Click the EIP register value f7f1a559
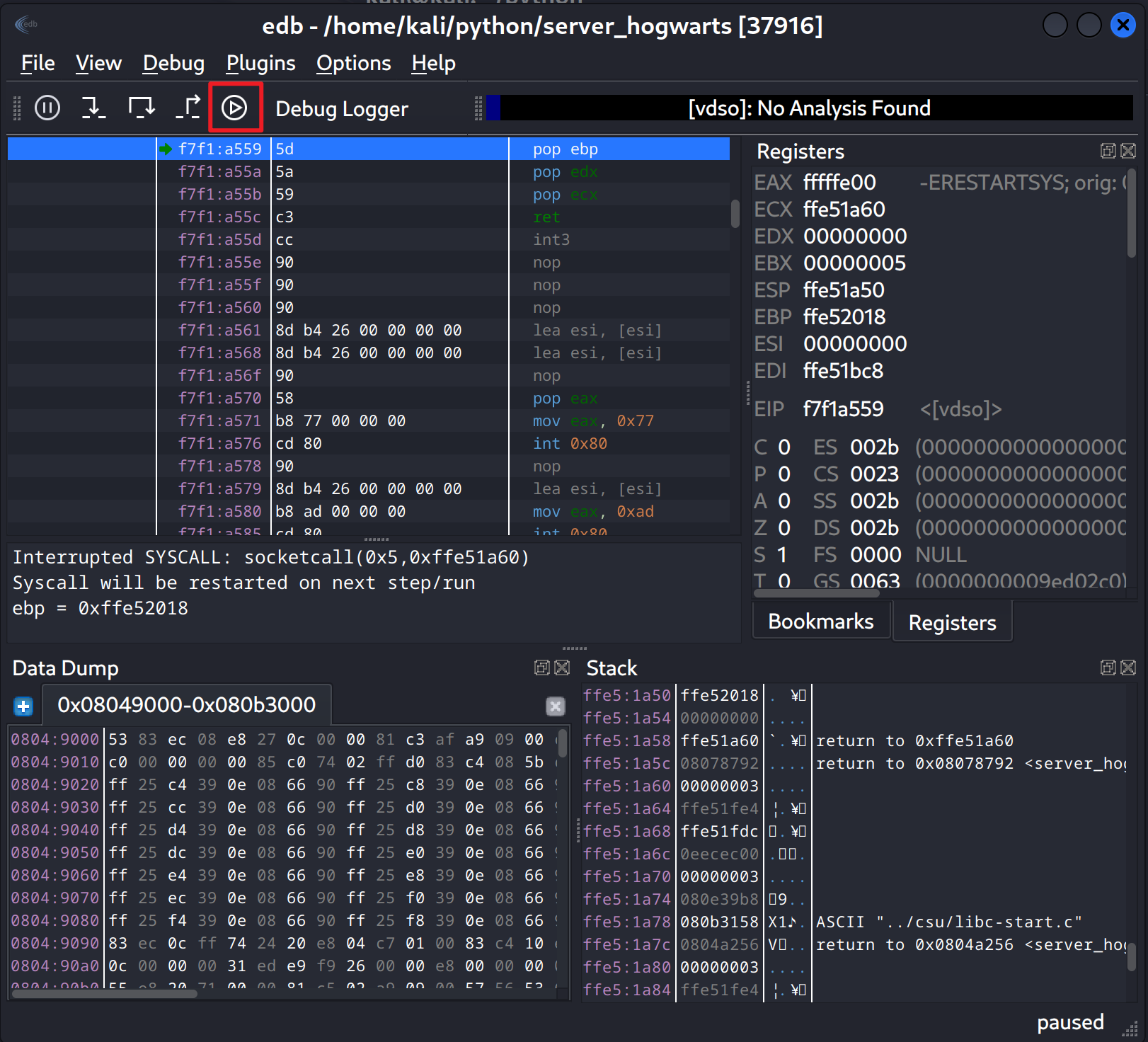This screenshot has width=1148, height=1042. (x=843, y=409)
